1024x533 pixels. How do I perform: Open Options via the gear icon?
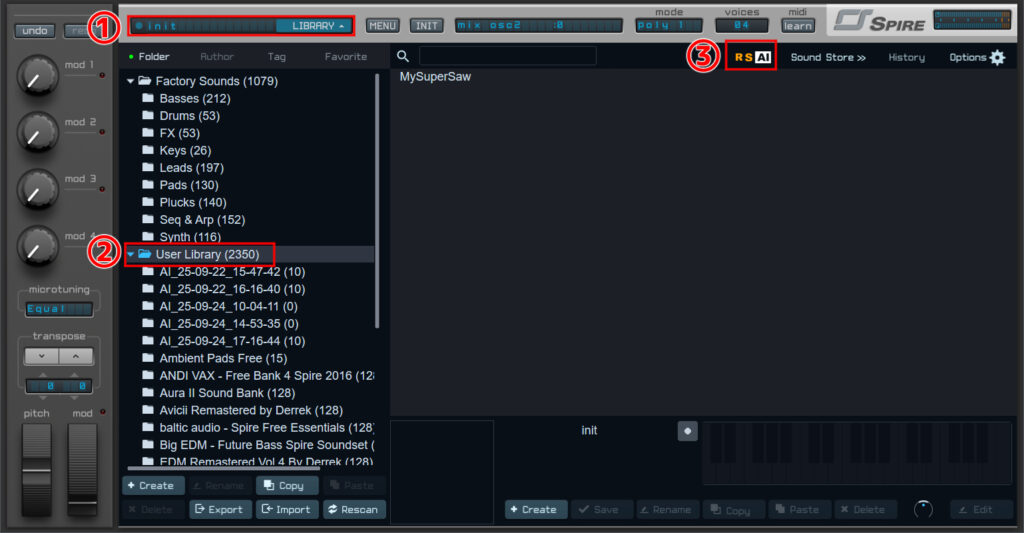(x=997, y=57)
